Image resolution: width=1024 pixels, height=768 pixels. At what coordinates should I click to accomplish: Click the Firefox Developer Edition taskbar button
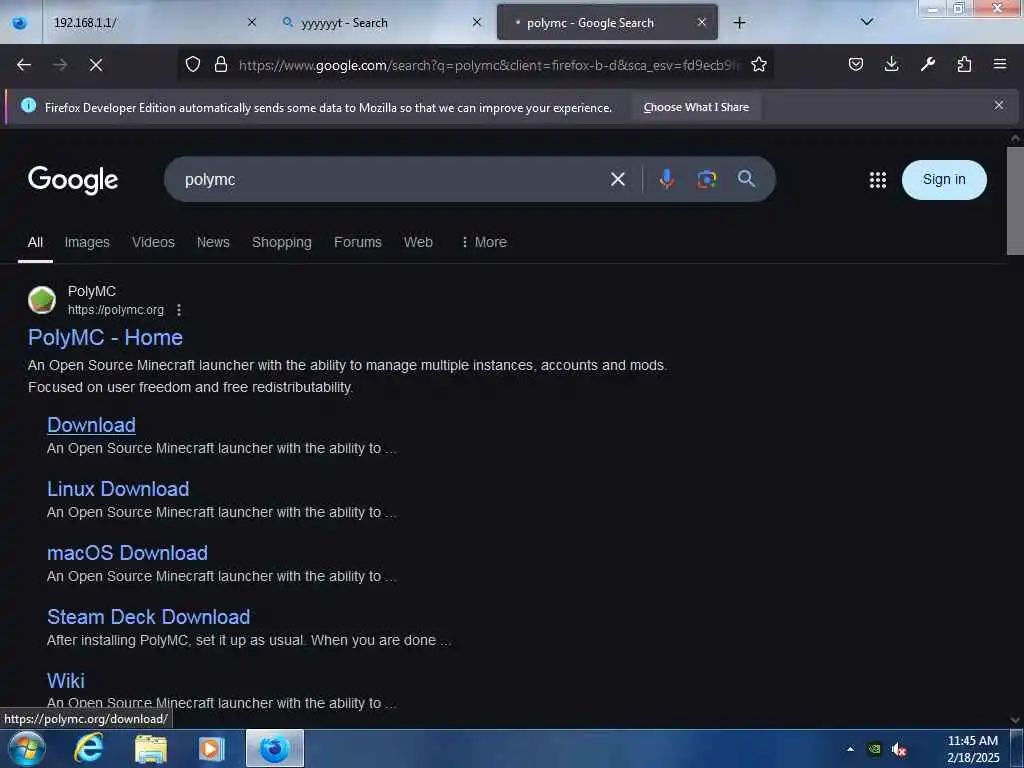click(x=274, y=748)
